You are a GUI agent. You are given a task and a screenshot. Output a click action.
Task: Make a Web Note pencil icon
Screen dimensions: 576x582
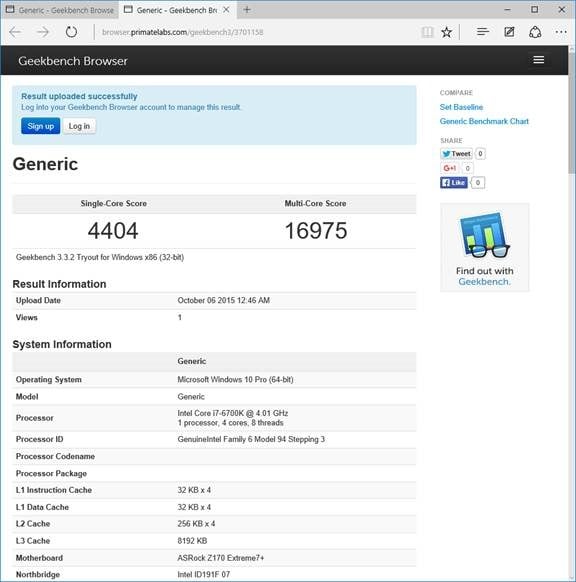509,32
